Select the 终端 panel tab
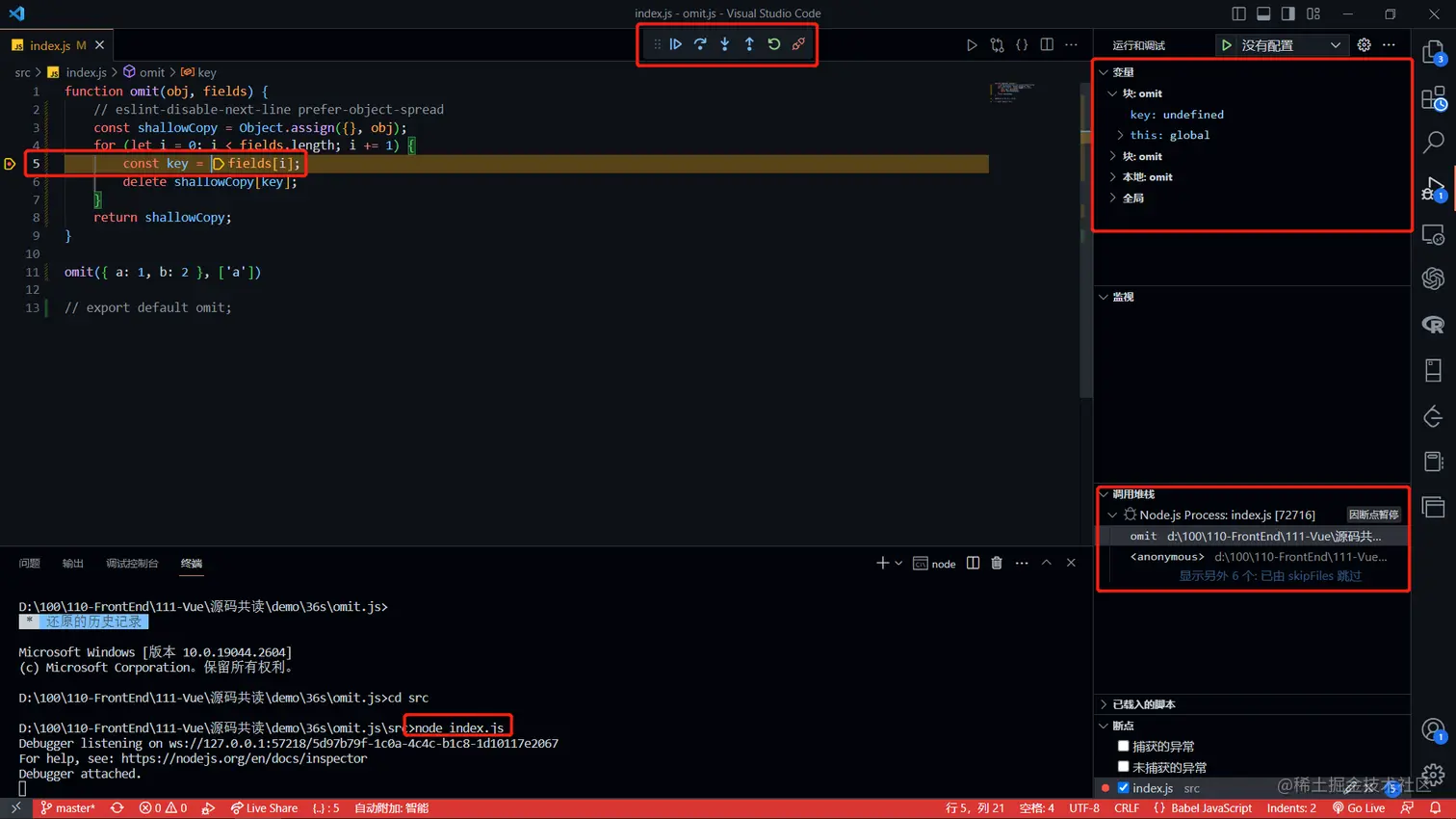The height and width of the screenshot is (819, 1456). pos(192,564)
